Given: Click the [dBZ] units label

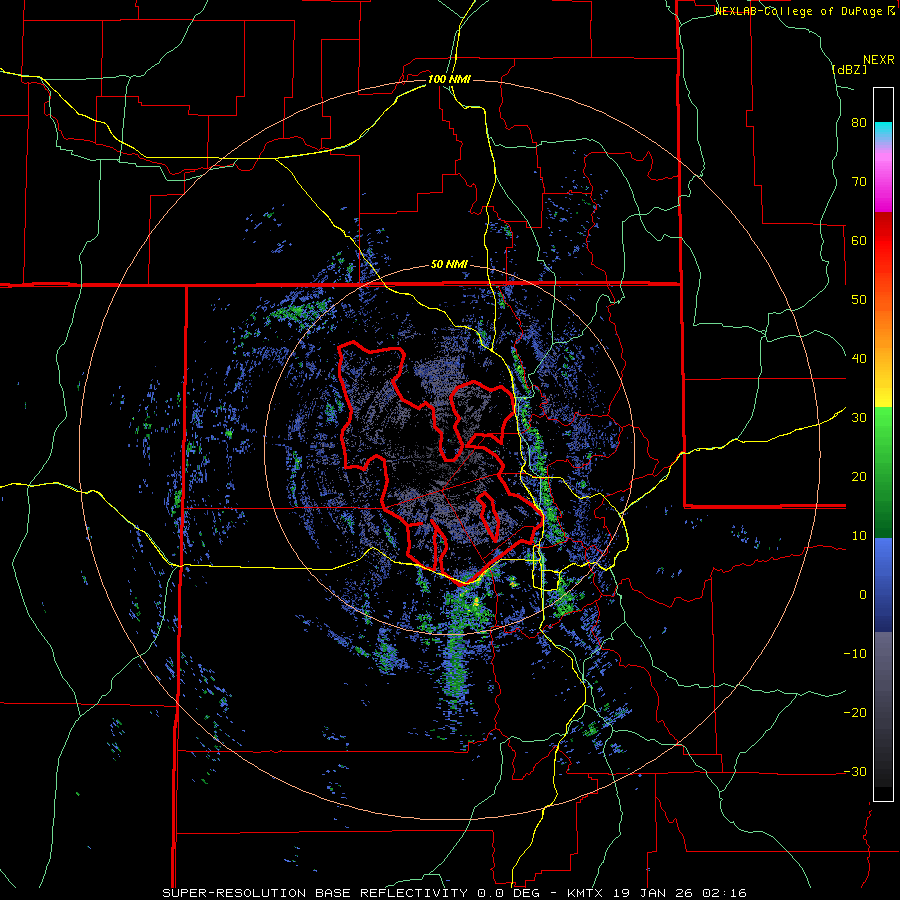Looking at the screenshot, I should coord(849,69).
